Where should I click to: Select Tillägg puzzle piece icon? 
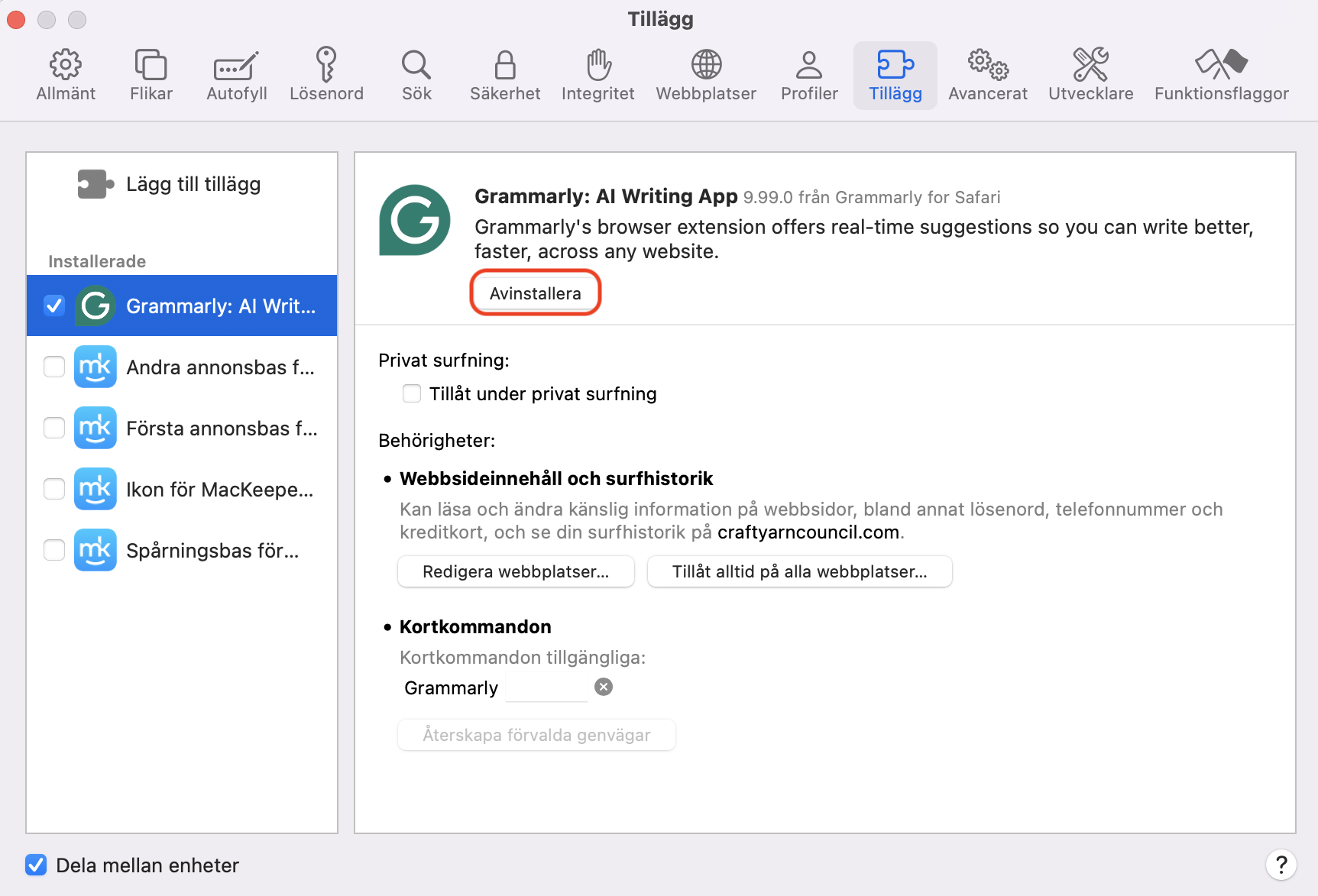click(x=895, y=65)
